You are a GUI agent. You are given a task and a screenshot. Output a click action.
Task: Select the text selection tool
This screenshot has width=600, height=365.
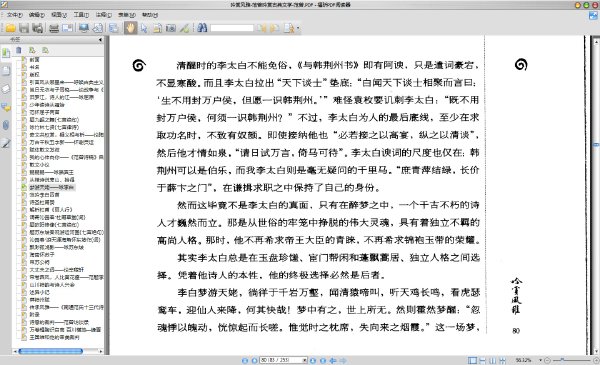pyautogui.click(x=157, y=28)
